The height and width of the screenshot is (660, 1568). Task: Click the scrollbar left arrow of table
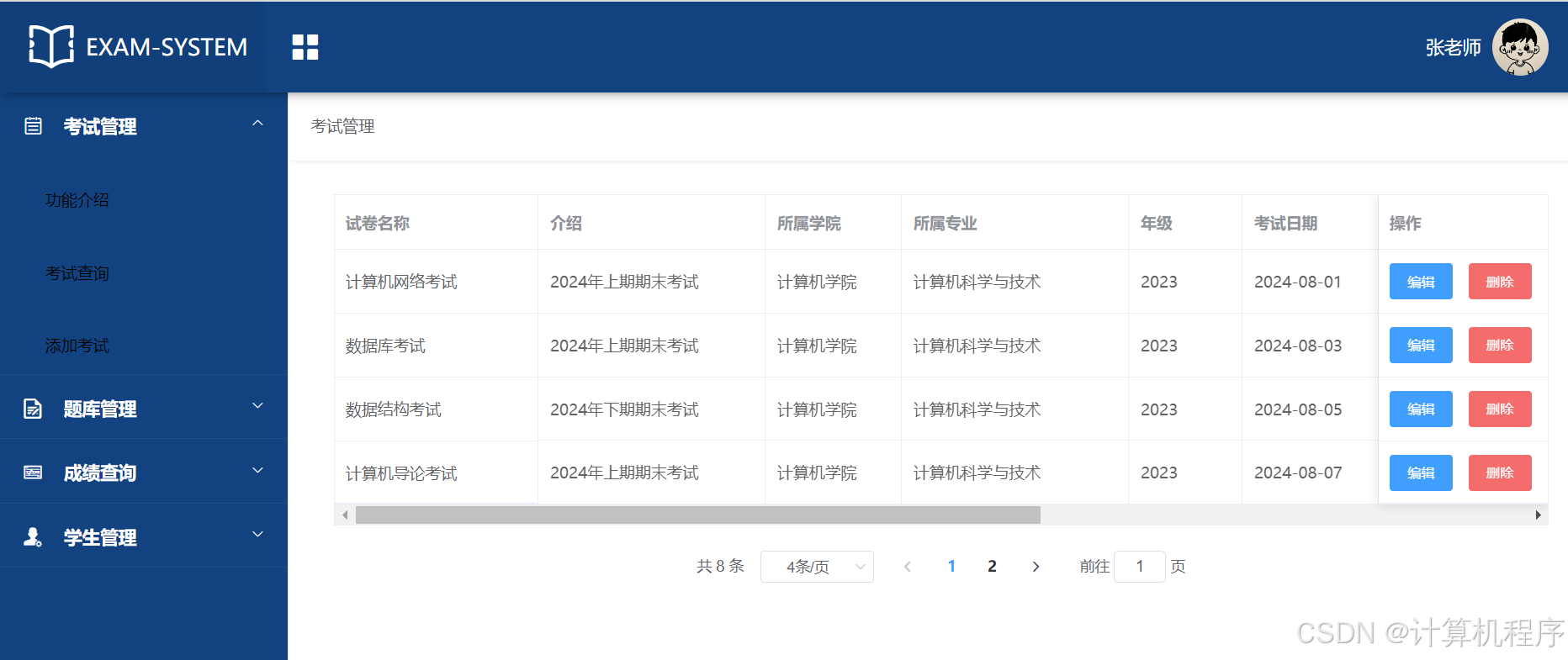pos(345,515)
